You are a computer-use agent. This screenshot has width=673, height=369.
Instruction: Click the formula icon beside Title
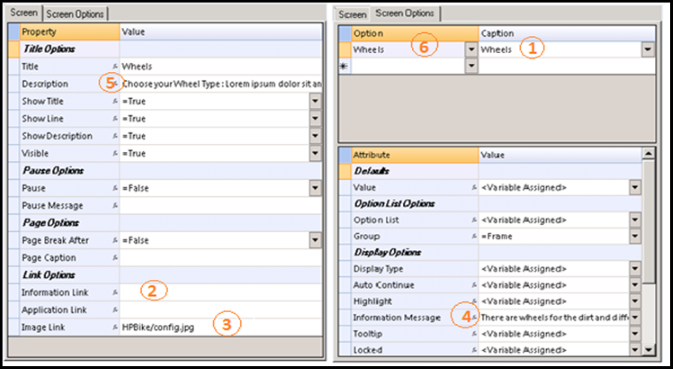[115, 67]
